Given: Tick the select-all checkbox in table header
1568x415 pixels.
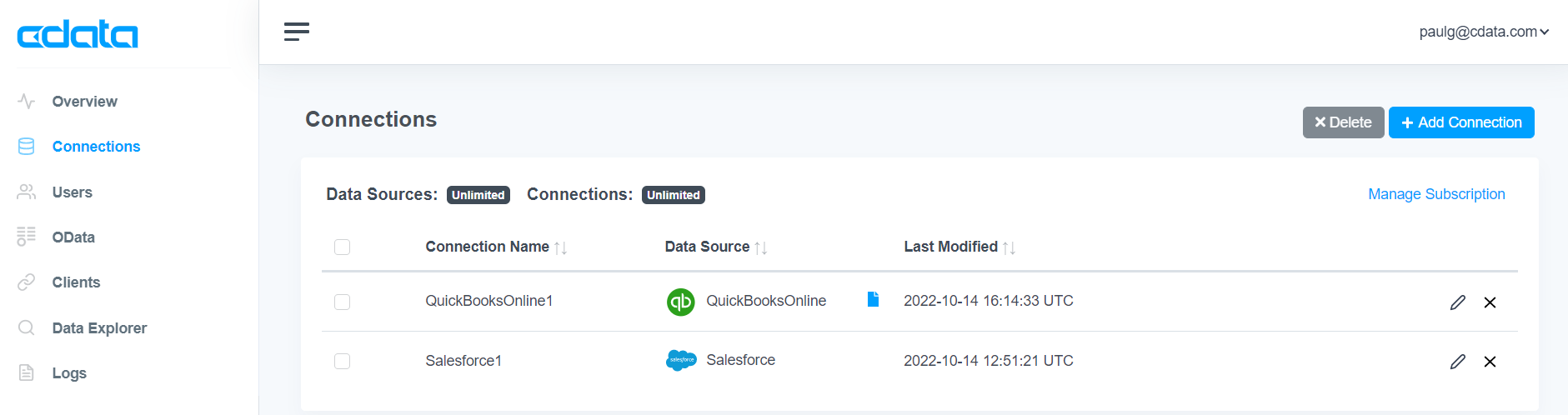Looking at the screenshot, I should pos(342,247).
